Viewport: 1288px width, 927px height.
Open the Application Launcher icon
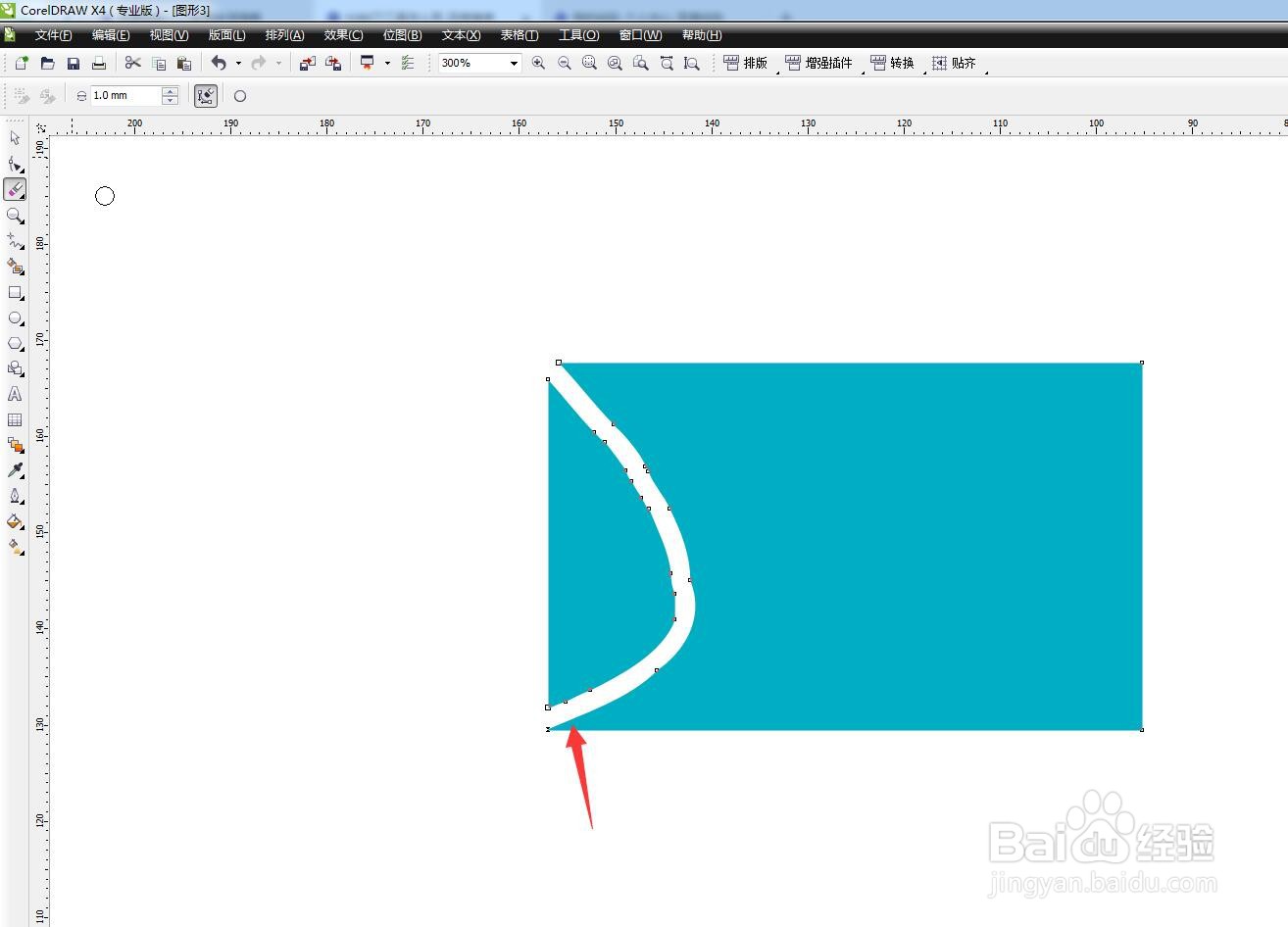368,63
